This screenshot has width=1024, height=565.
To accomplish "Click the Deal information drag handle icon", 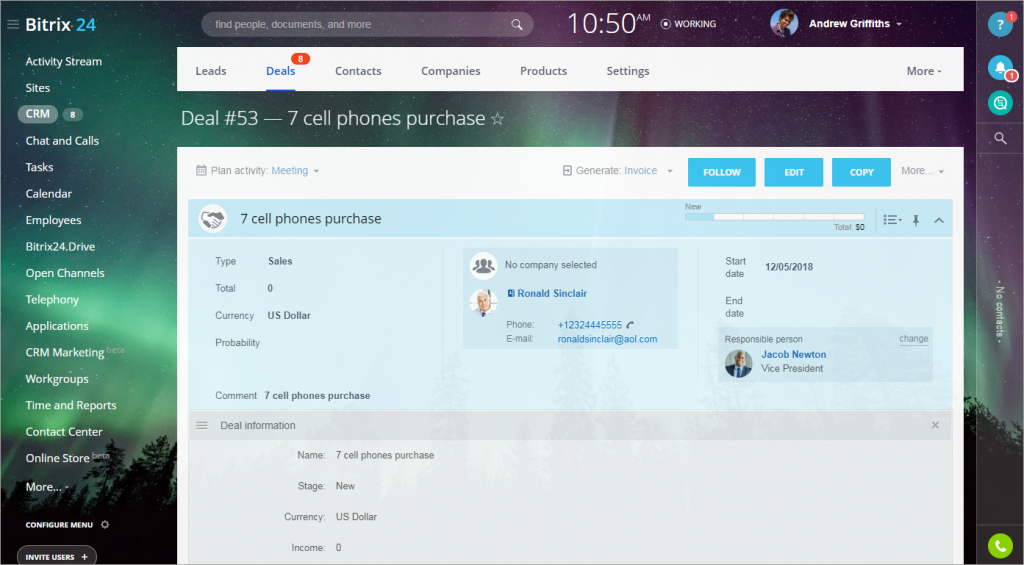I will [x=202, y=425].
